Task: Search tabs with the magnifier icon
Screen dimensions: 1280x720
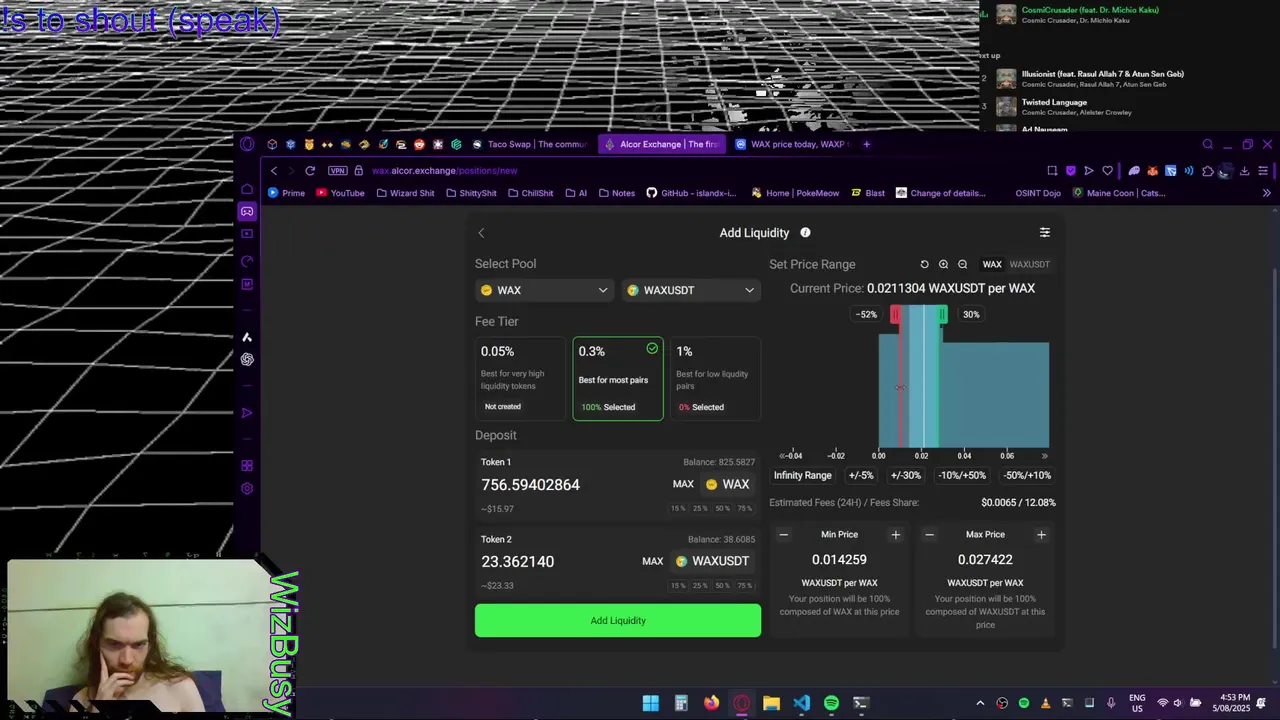Action: (x=1208, y=144)
